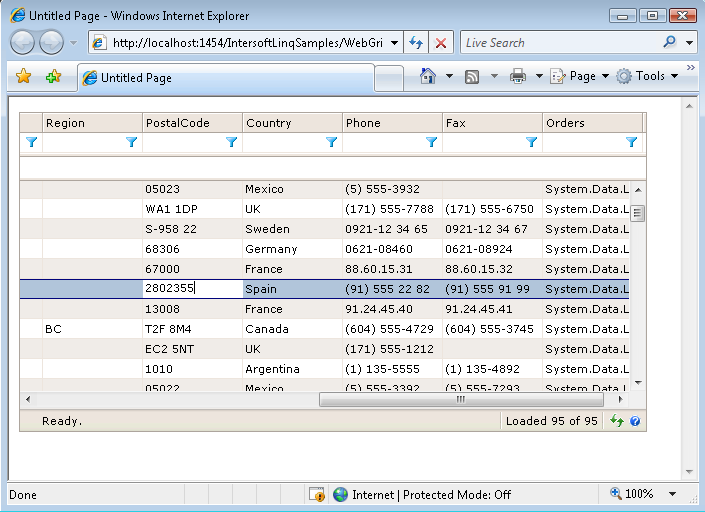Expand the address bar history dropdown
The width and height of the screenshot is (705, 512).
point(394,43)
